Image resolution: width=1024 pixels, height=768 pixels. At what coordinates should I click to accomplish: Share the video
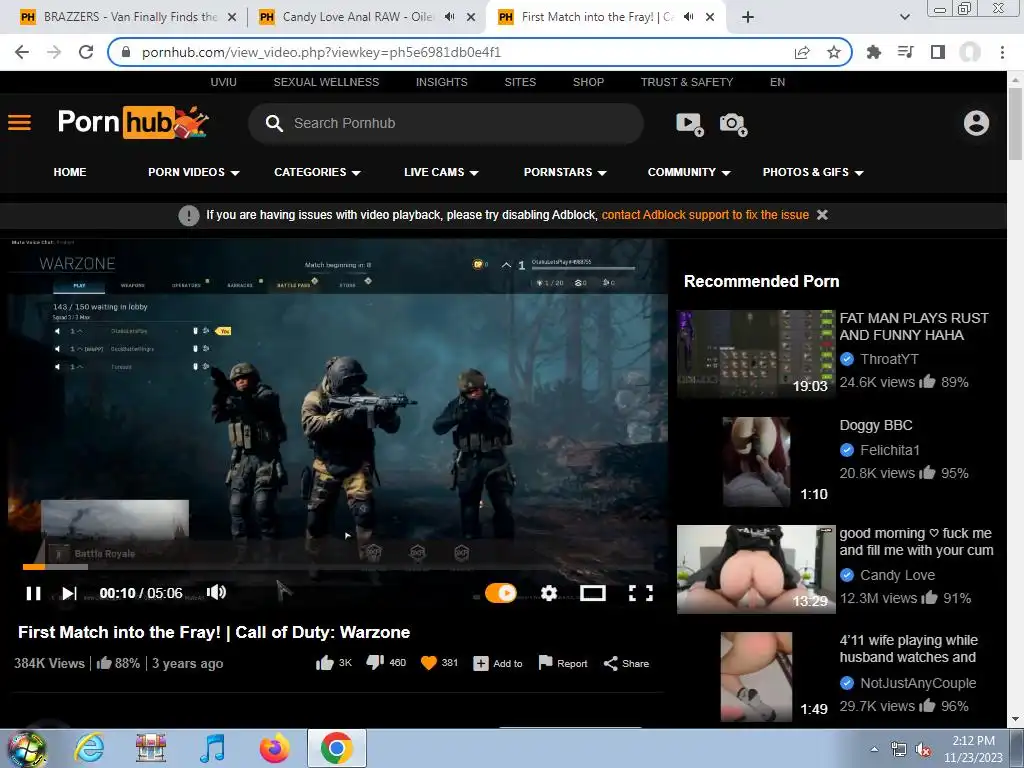[x=626, y=663]
